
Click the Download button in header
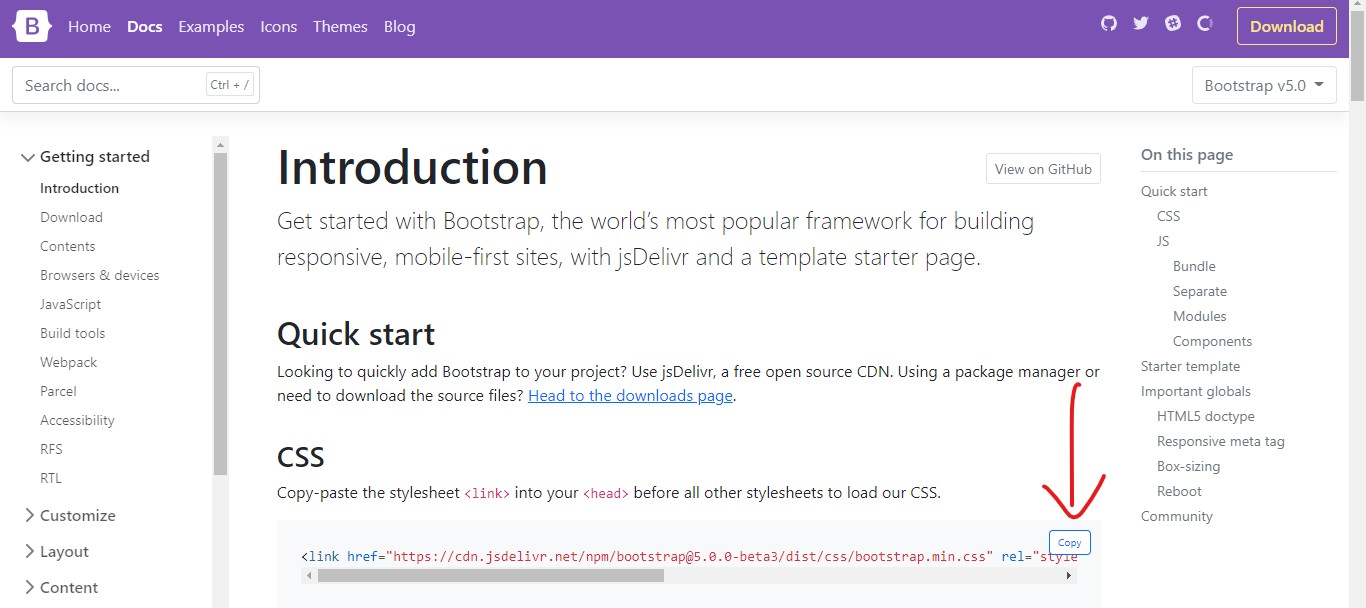(x=1286, y=27)
